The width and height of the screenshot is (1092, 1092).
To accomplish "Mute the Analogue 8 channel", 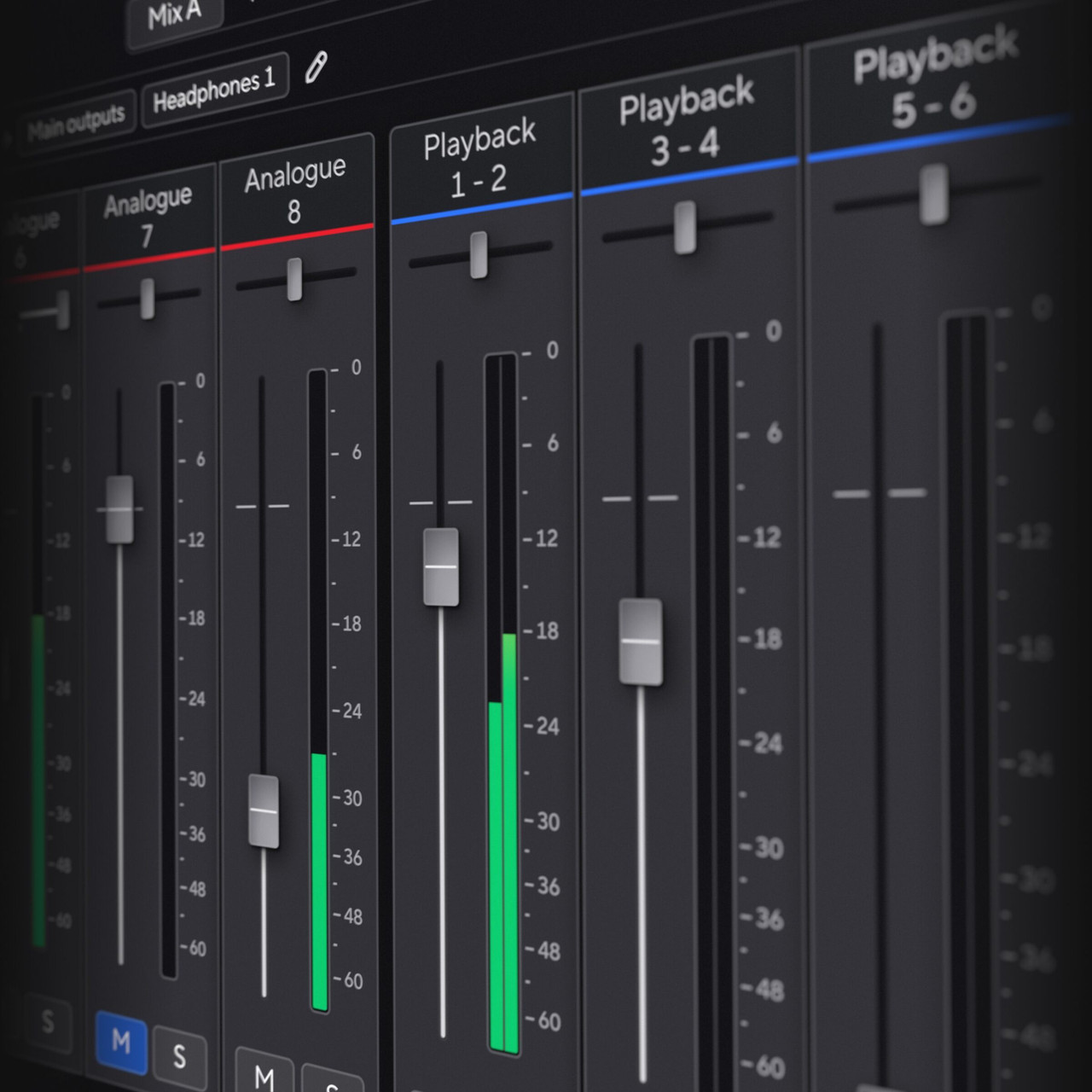I will pyautogui.click(x=263, y=1077).
